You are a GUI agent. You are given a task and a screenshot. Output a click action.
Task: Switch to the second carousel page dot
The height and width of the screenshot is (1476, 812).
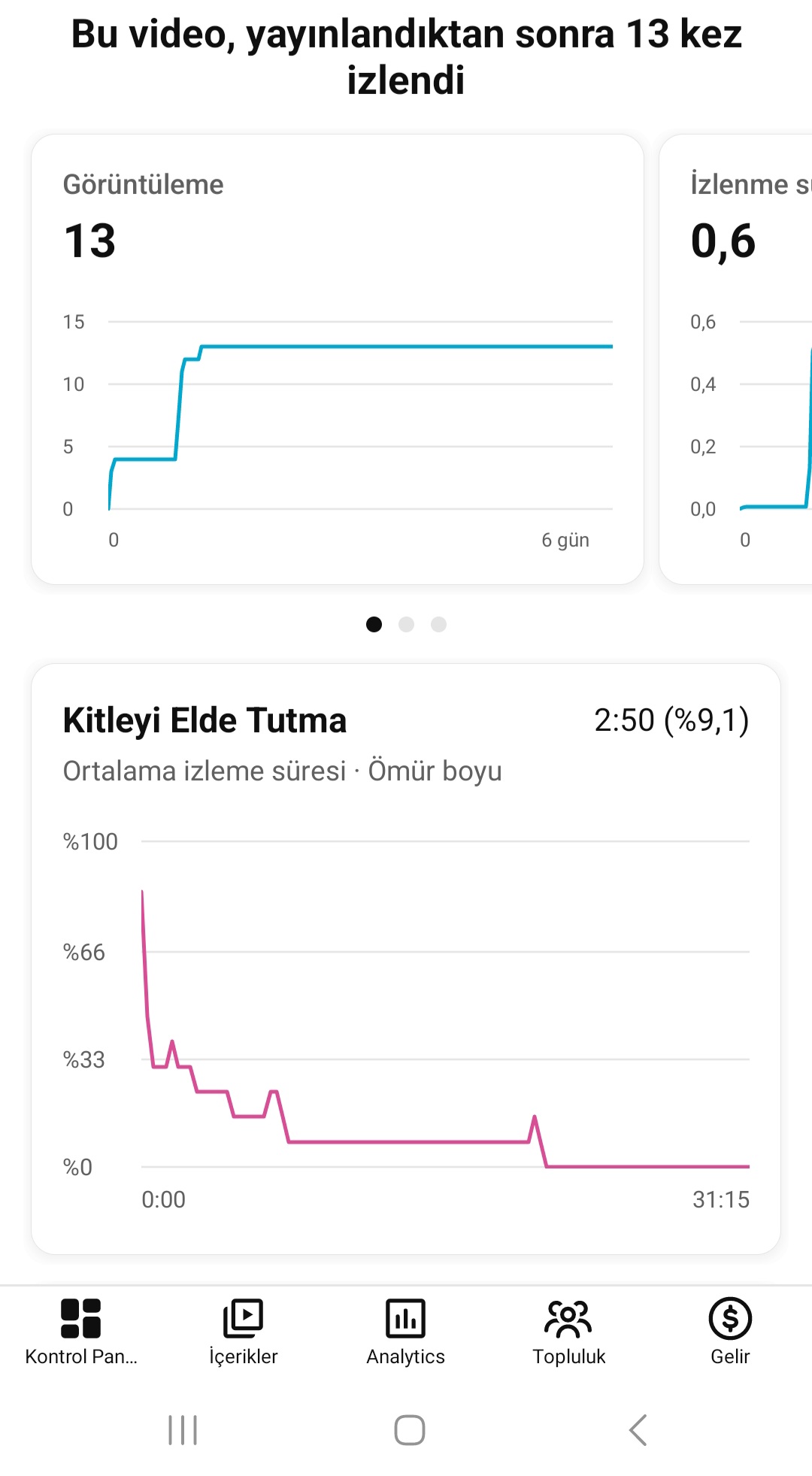(406, 624)
